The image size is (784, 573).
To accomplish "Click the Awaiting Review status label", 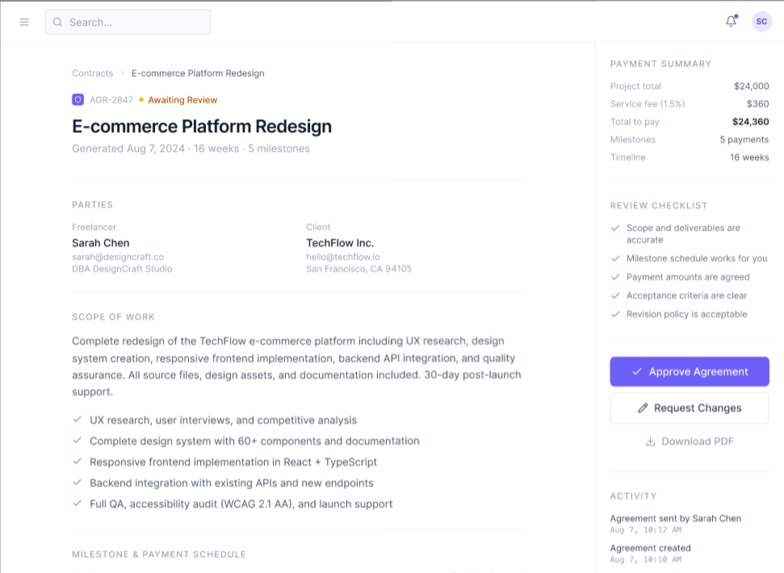I will click(182, 100).
